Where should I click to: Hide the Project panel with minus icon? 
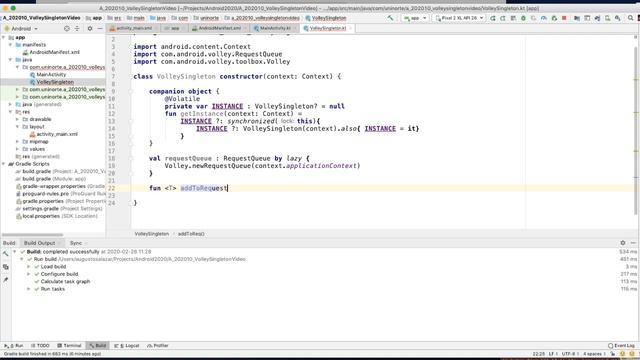(x=100, y=29)
